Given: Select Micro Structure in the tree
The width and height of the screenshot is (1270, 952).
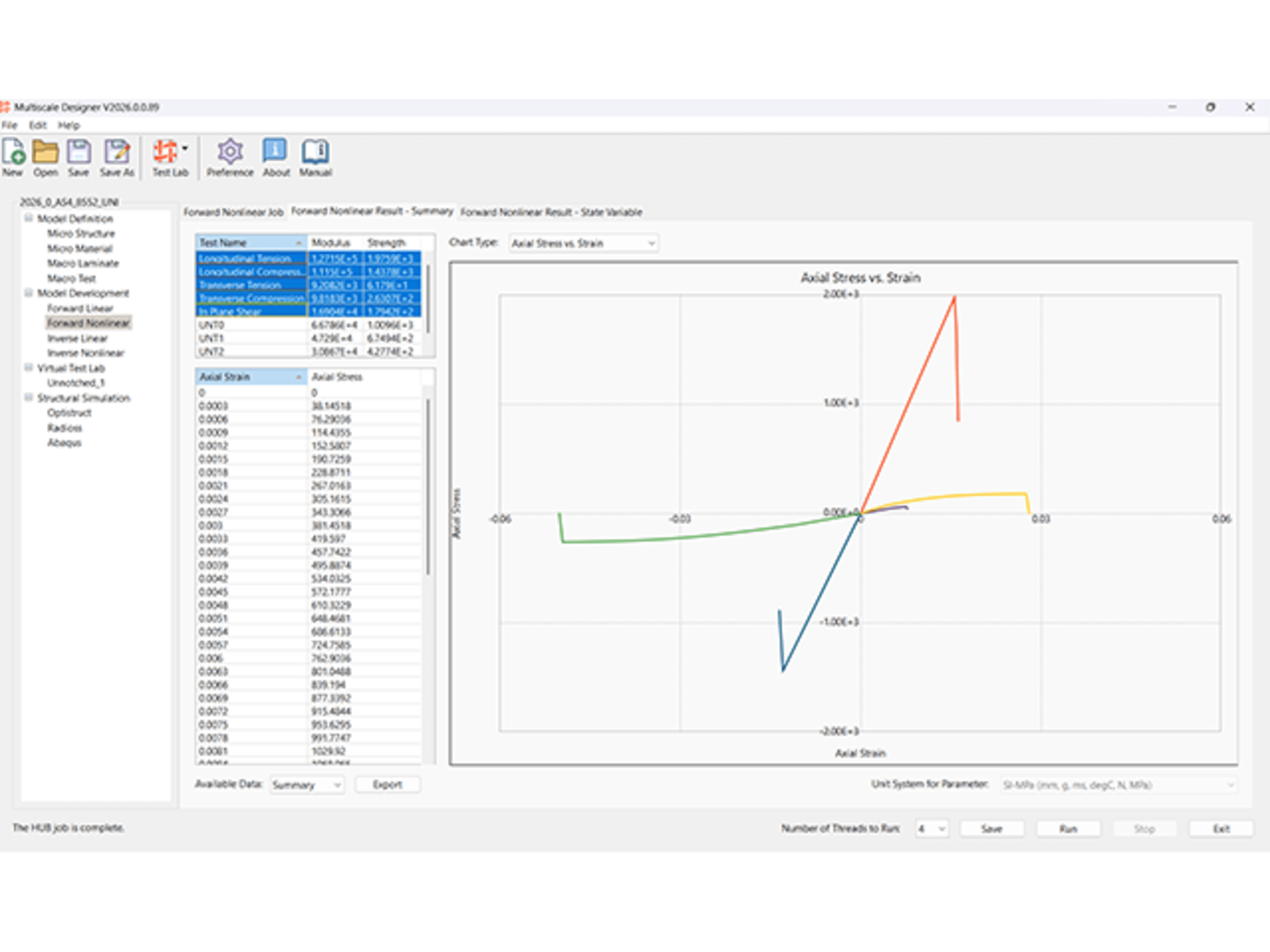Looking at the screenshot, I should (x=81, y=234).
